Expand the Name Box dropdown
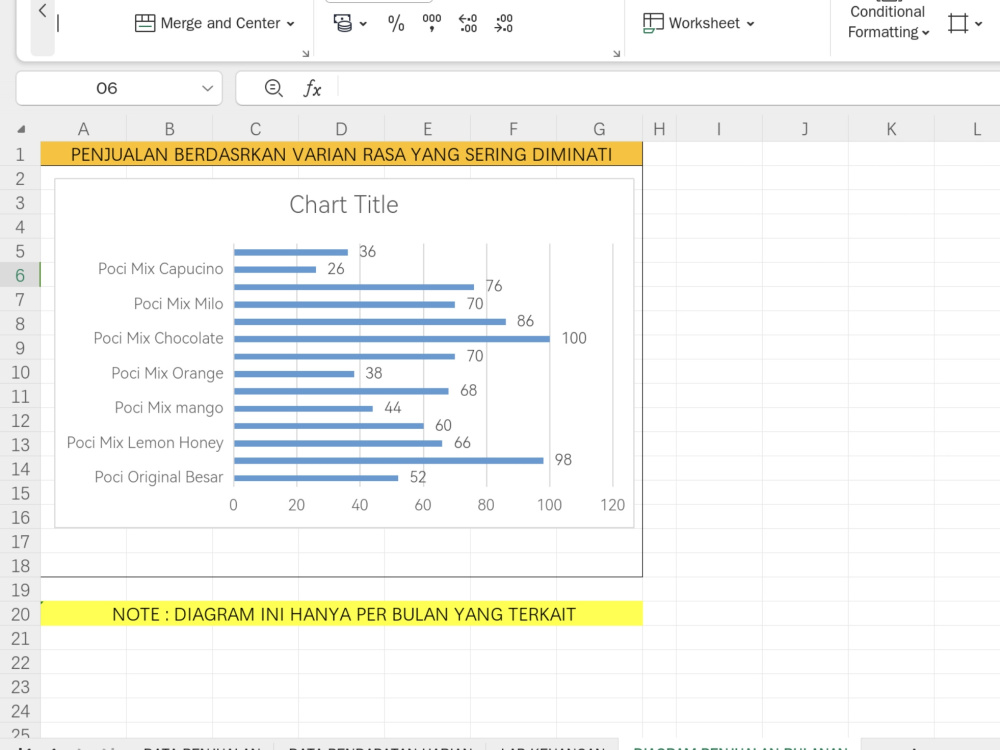1000x750 pixels. [207, 88]
